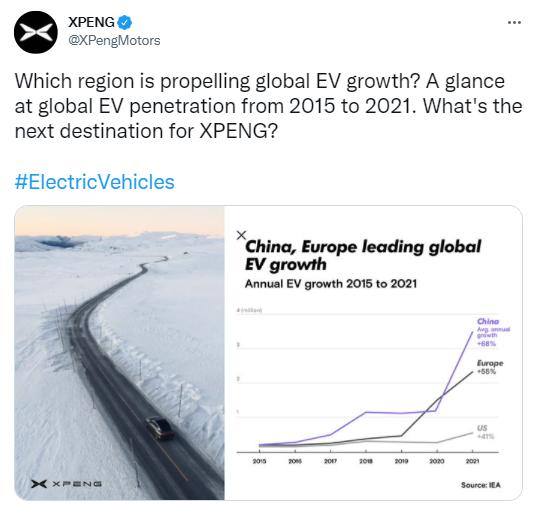Screen dimensions: 534x505
Task: Click the 2018 axis year label
Action: (x=365, y=461)
